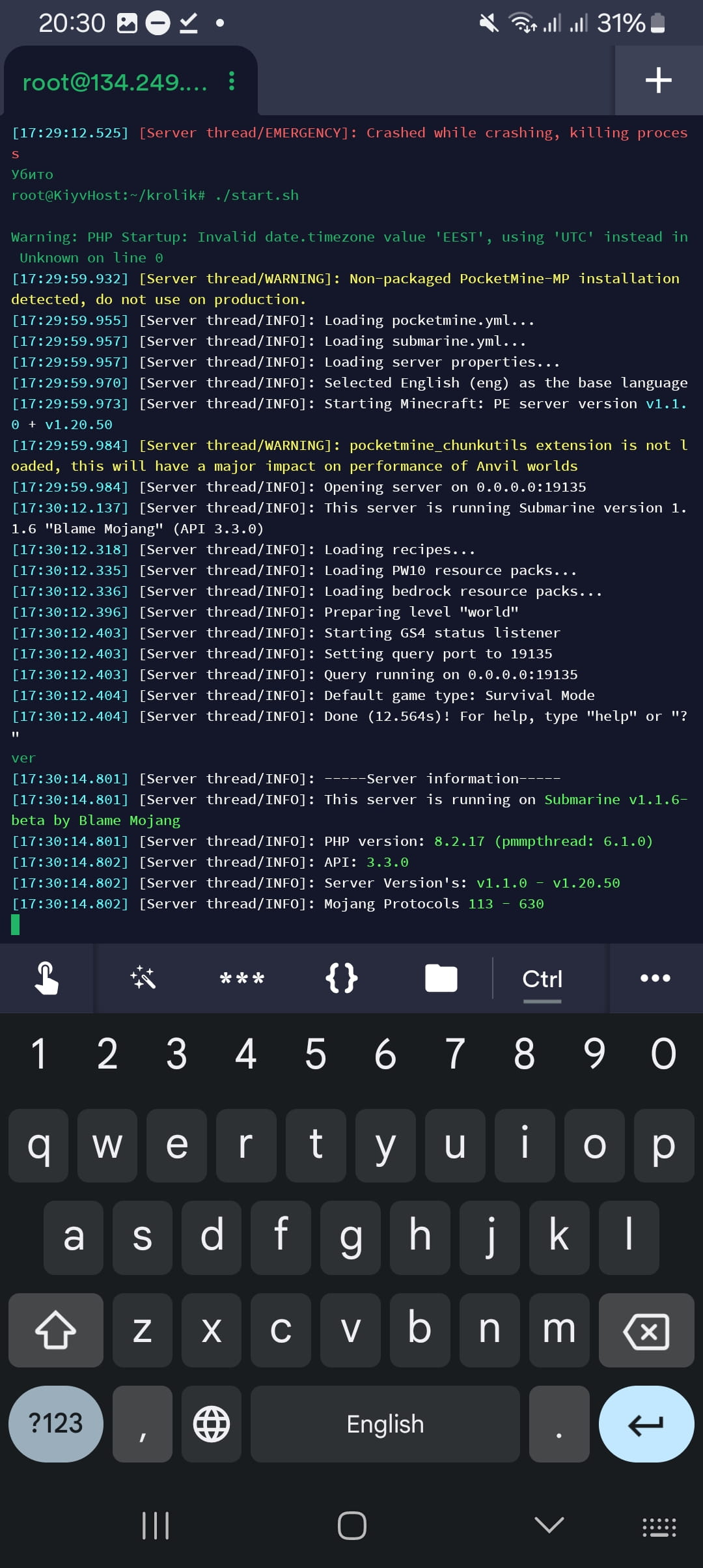703x1568 pixels.
Task: Open Android recent apps navigation button
Action: coord(156,1526)
